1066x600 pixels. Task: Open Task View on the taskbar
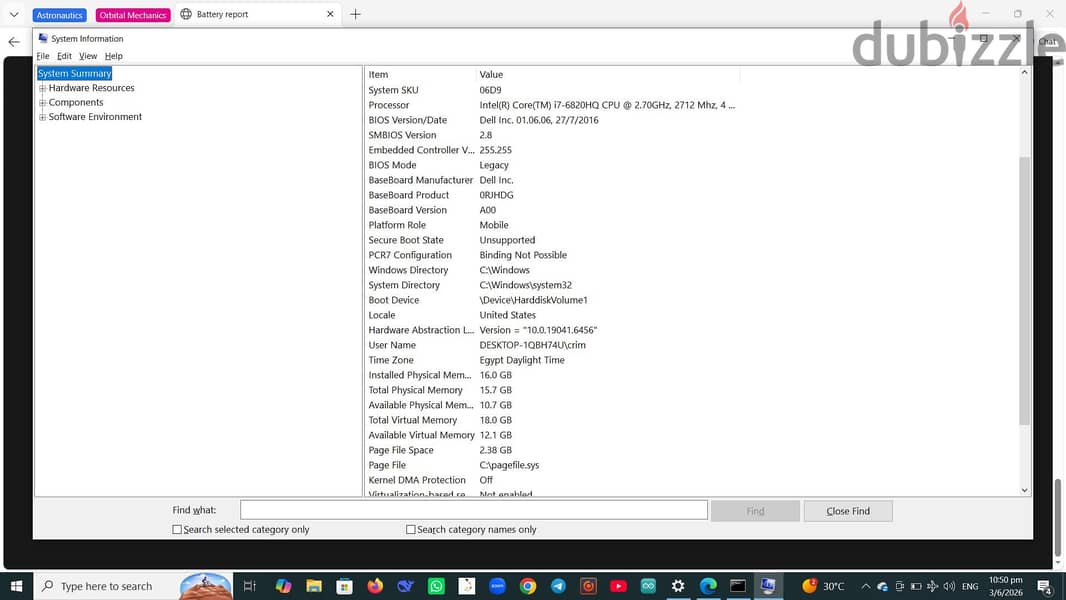(x=250, y=586)
